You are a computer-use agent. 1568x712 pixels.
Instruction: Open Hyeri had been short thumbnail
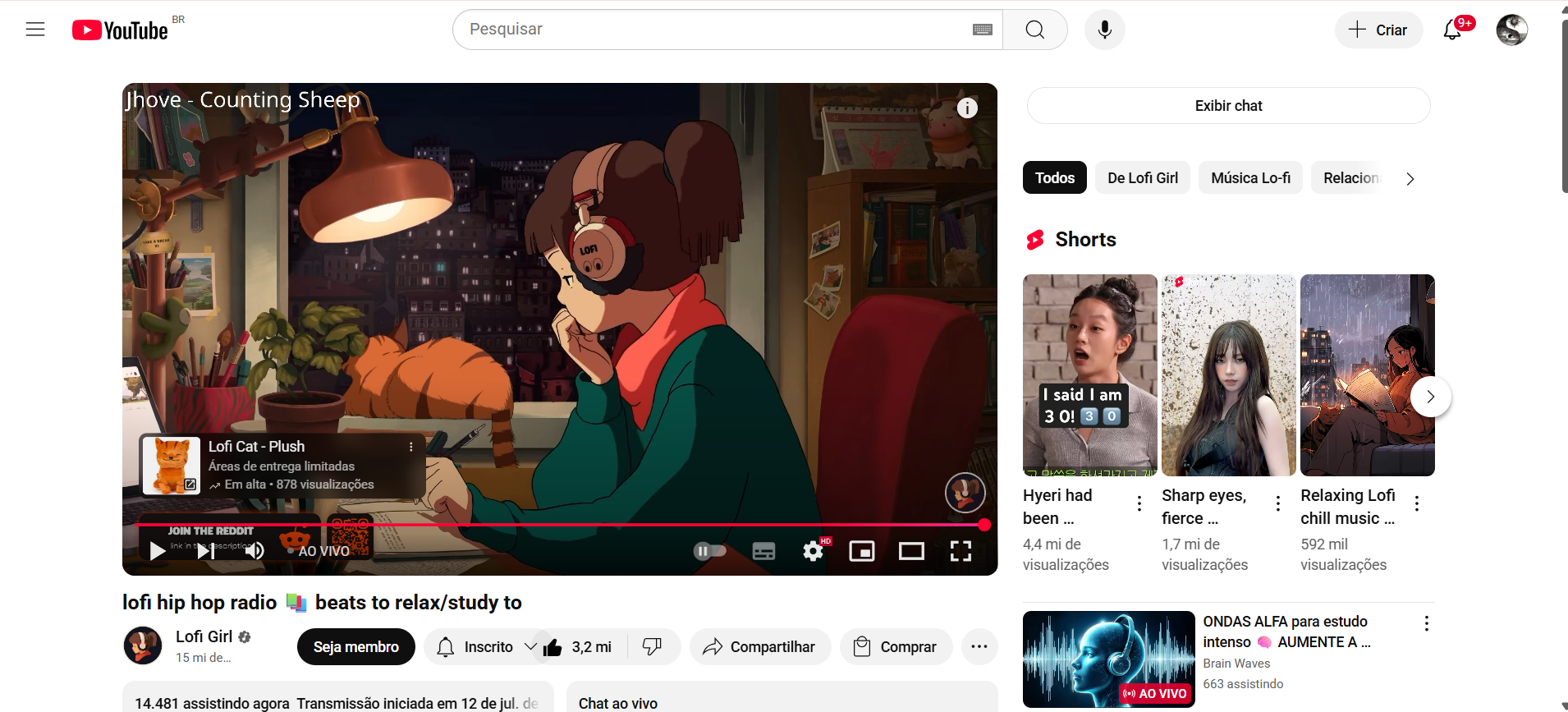(x=1089, y=375)
